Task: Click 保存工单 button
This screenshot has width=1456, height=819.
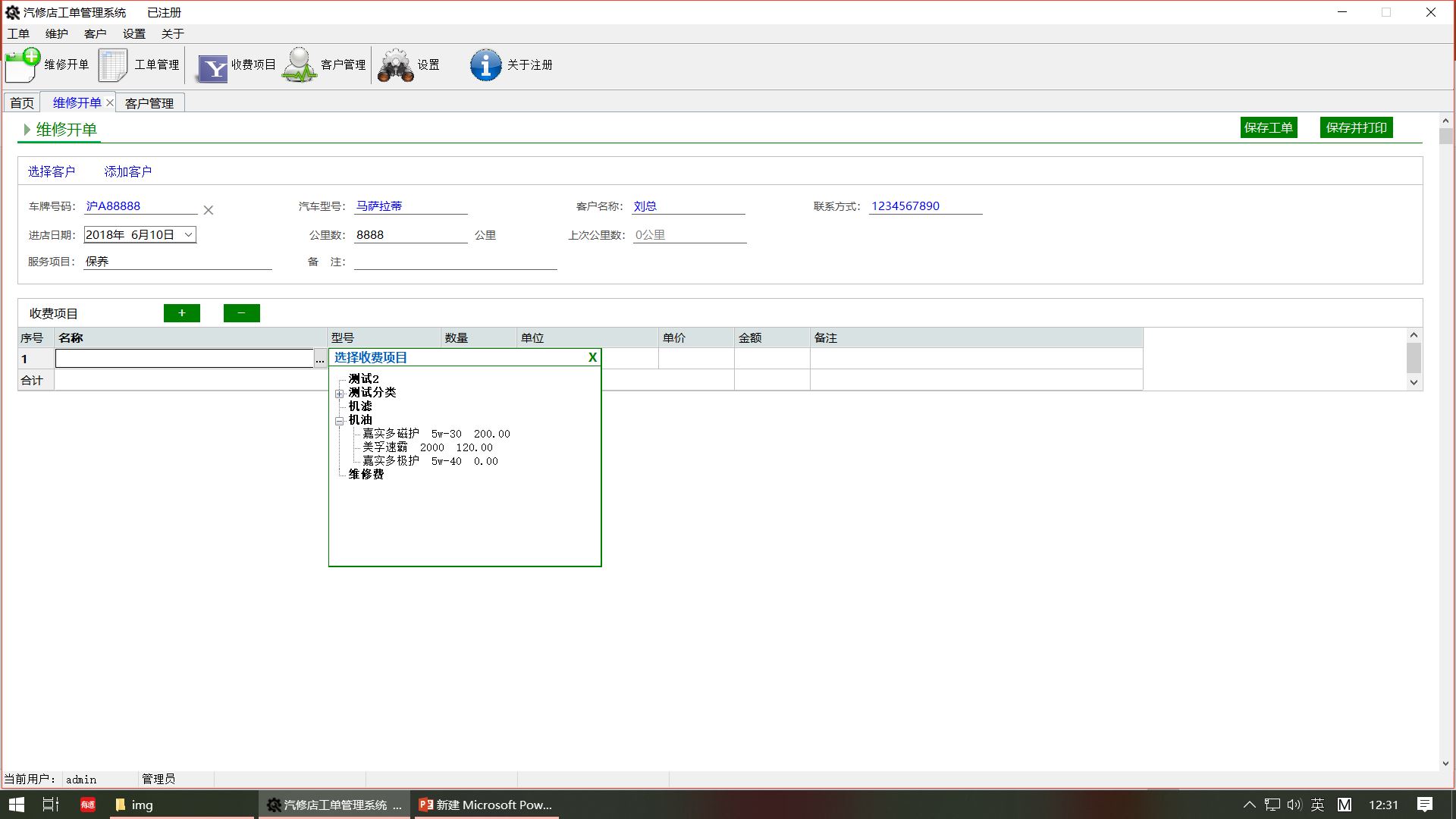Action: (x=1269, y=127)
